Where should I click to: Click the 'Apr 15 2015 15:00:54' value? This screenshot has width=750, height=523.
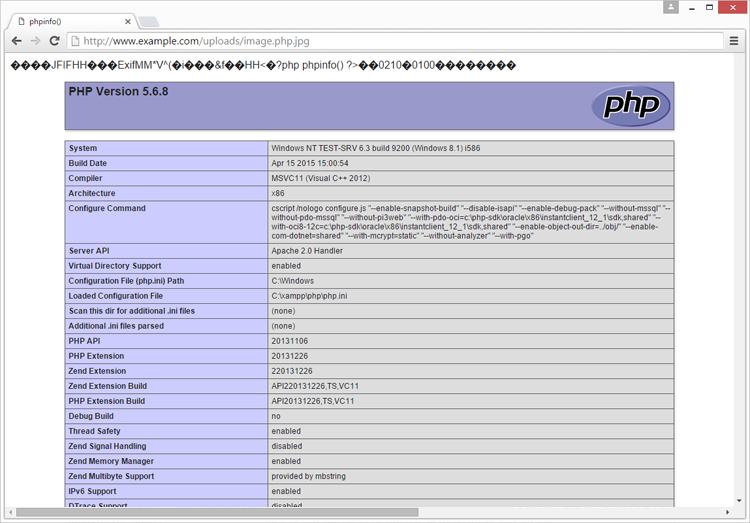(310, 163)
